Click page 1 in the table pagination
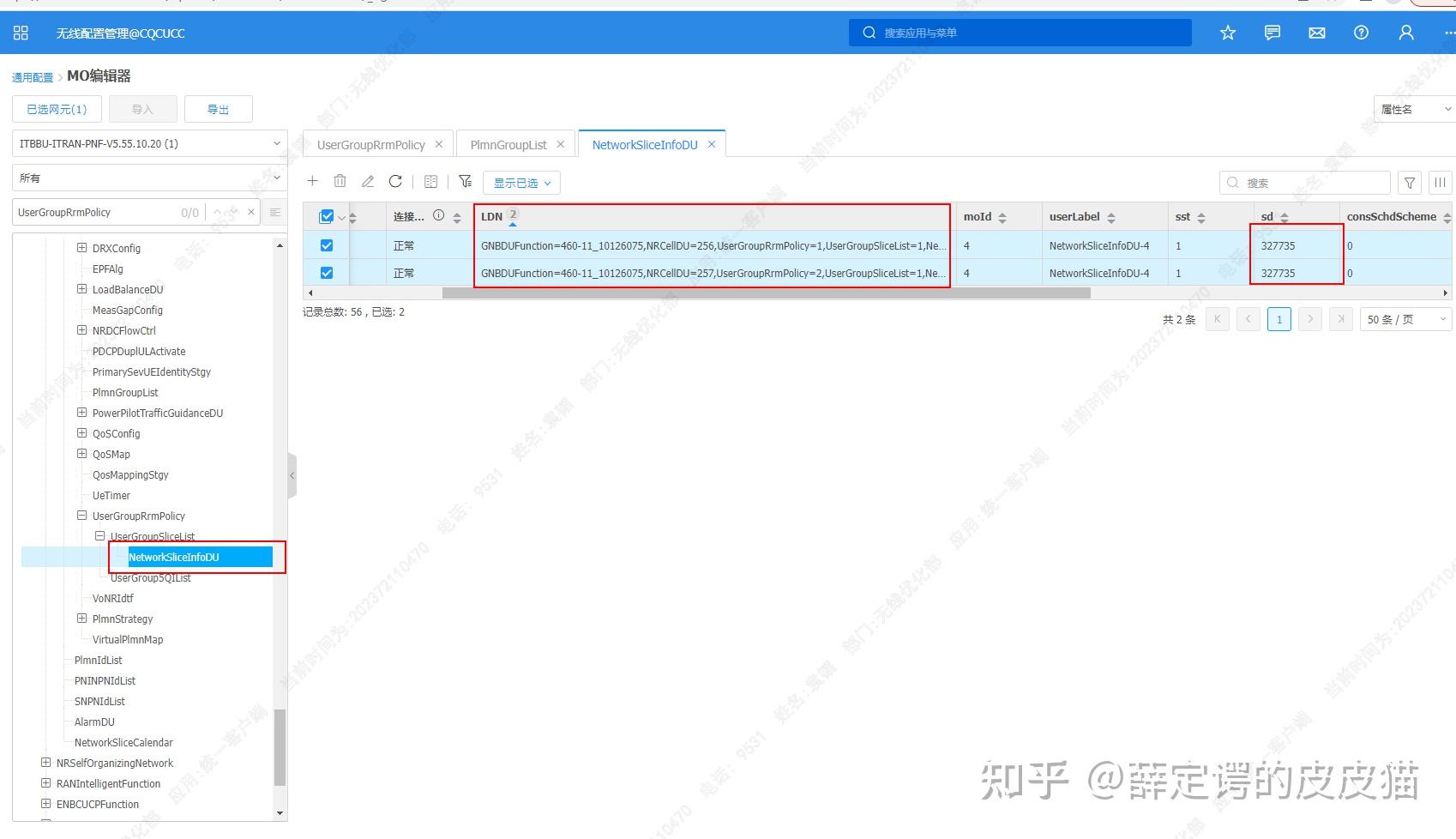 (x=1279, y=318)
